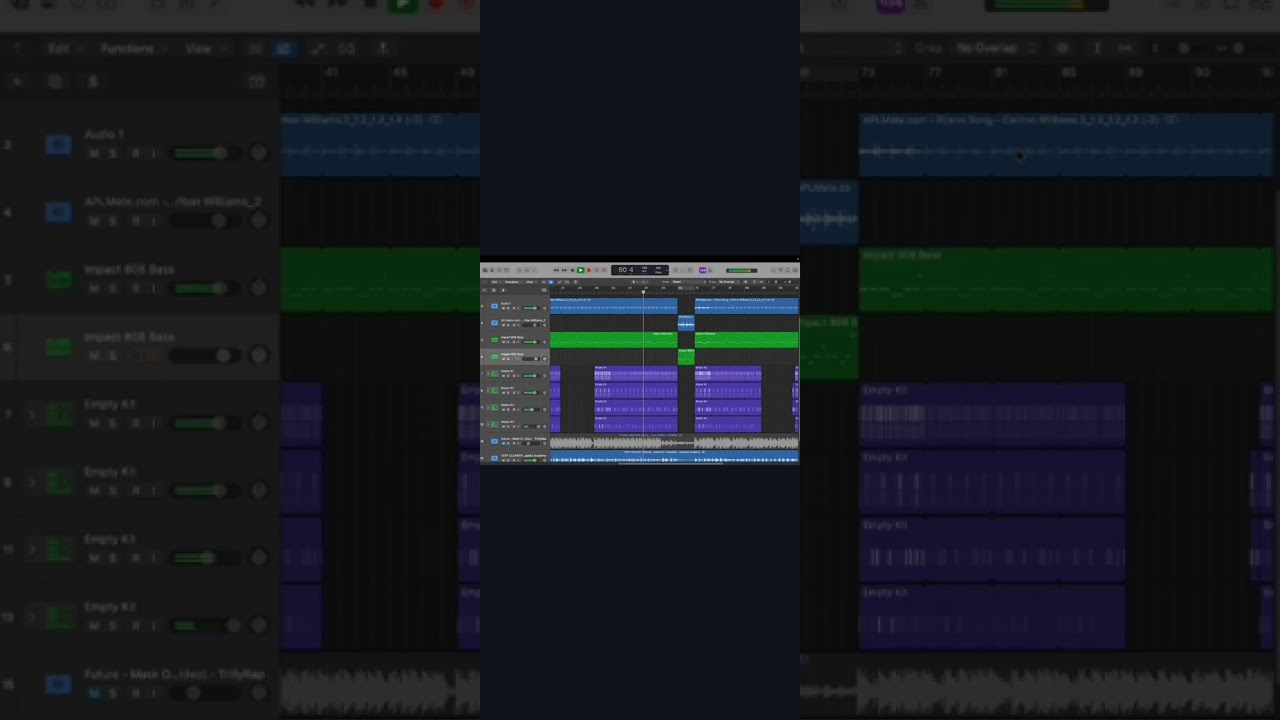Unmute the Future - Mask O... track

pyautogui.click(x=503, y=443)
